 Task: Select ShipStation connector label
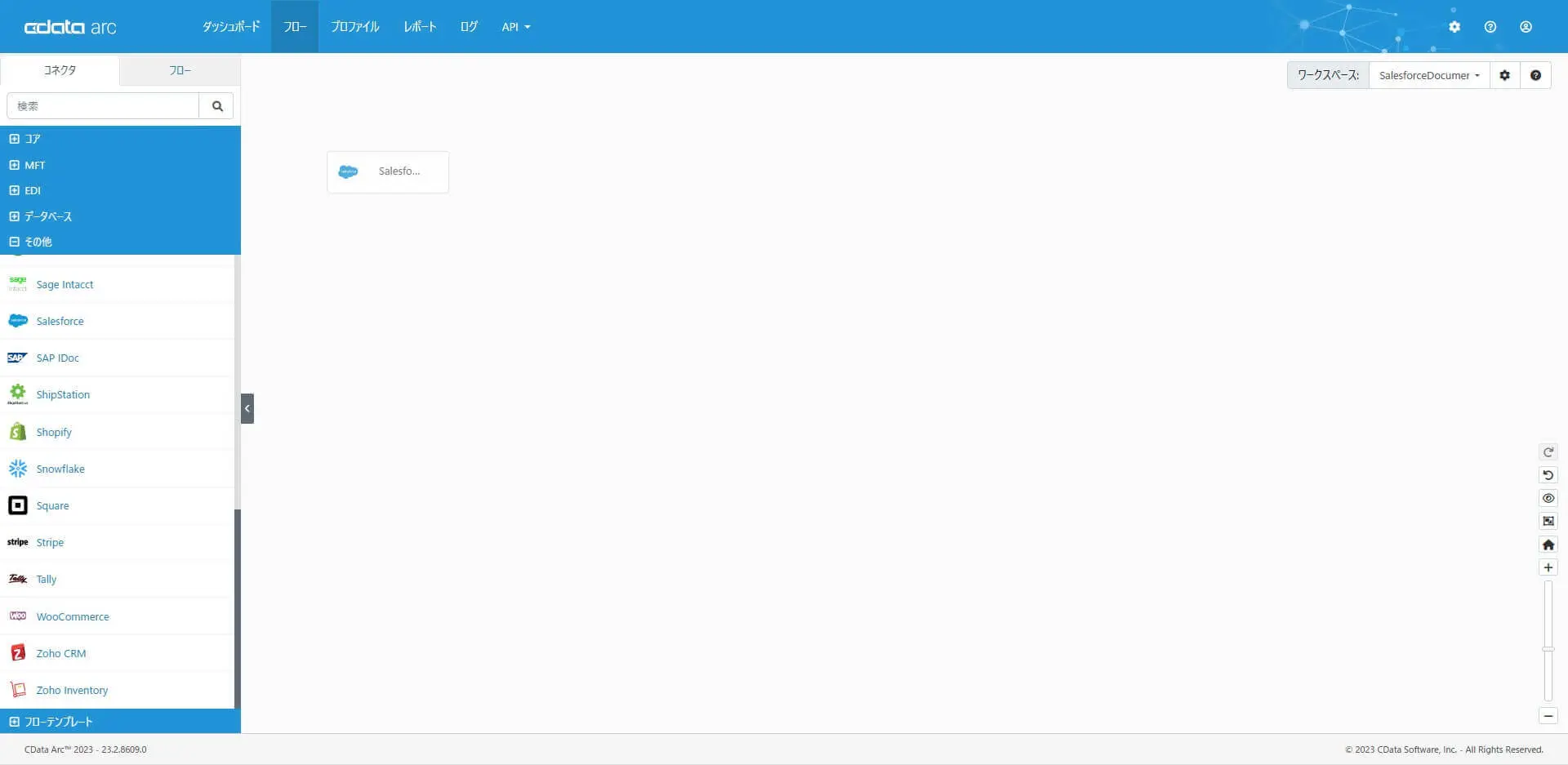tap(63, 394)
